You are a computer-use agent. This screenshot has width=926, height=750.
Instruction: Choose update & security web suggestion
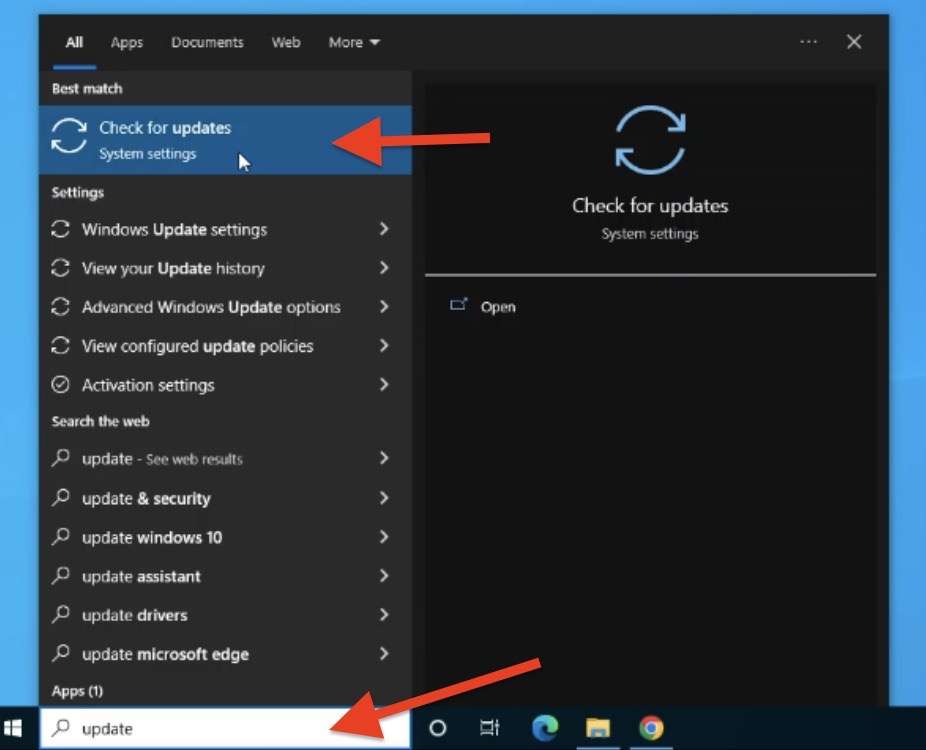coord(146,498)
